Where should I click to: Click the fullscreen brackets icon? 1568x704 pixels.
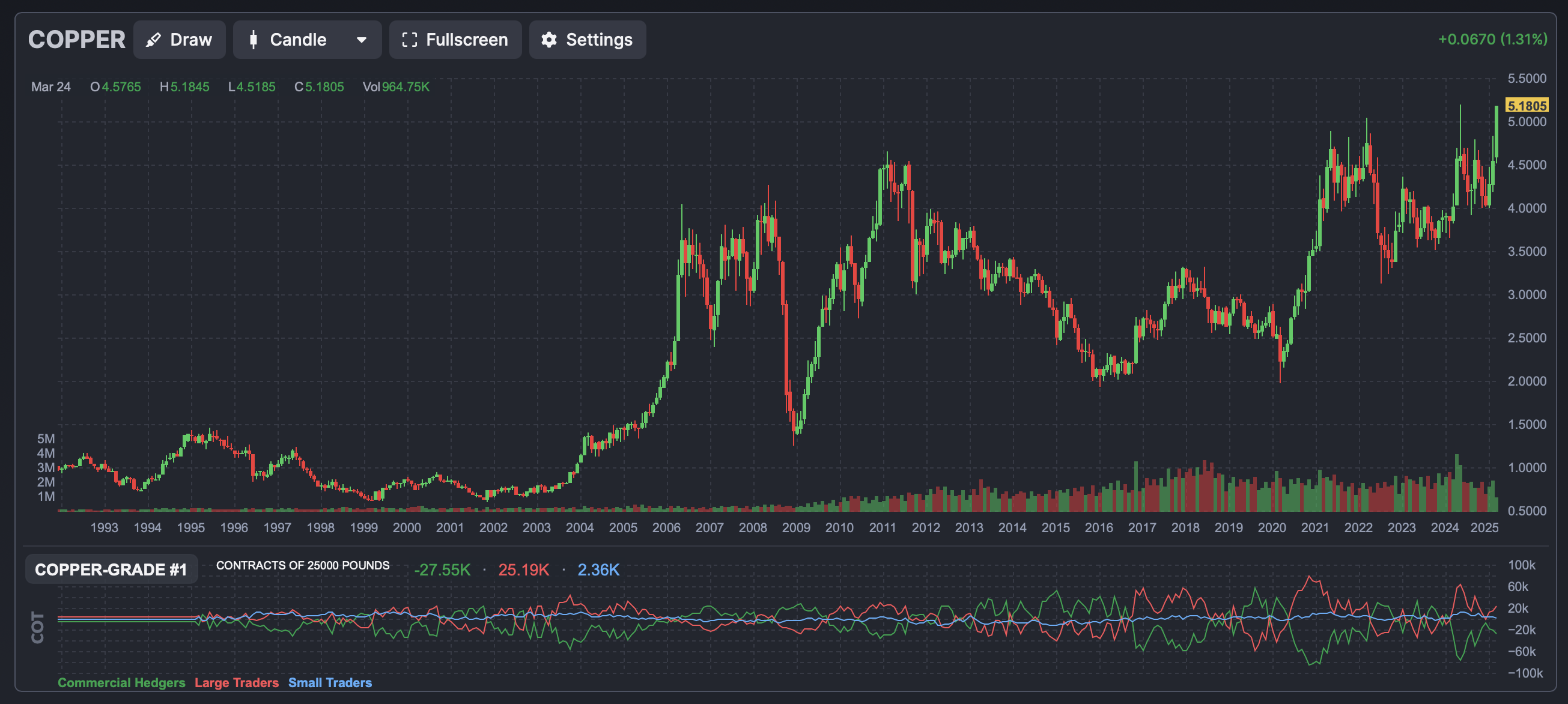coord(410,40)
